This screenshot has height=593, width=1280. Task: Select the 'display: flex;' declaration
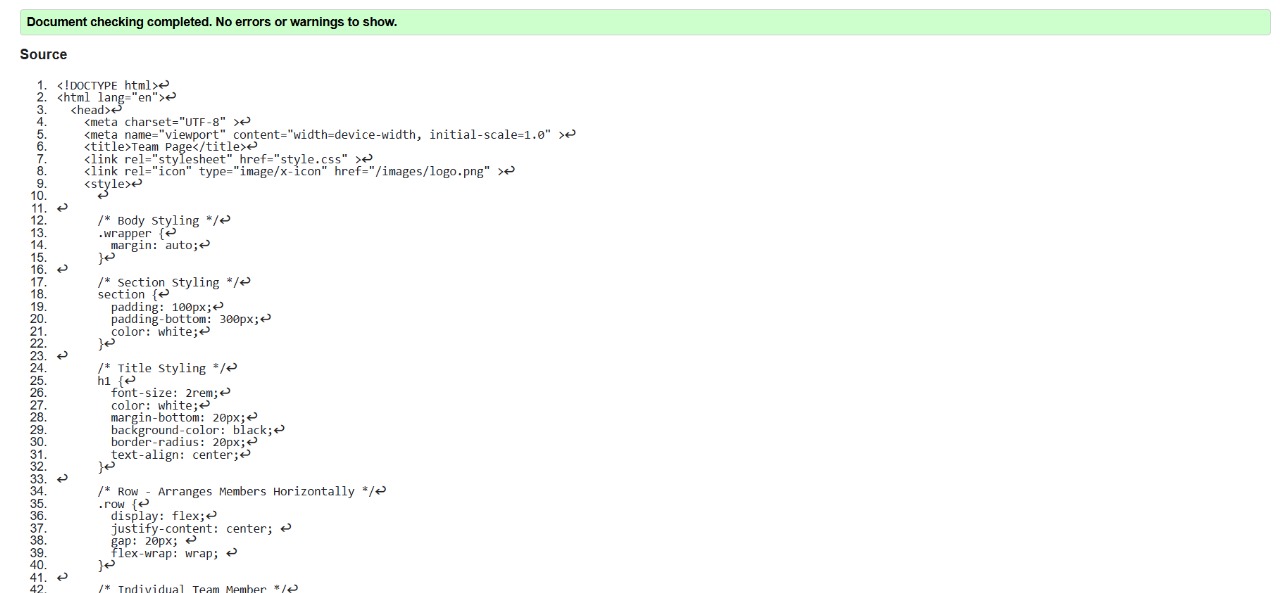pyautogui.click(x=157, y=516)
